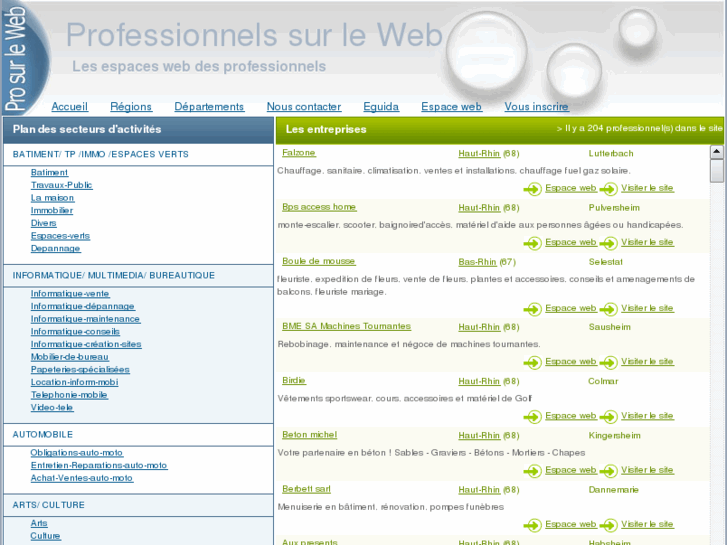Image resolution: width=727 pixels, height=545 pixels.
Task: Open the Arts category link
Action: coord(39,523)
